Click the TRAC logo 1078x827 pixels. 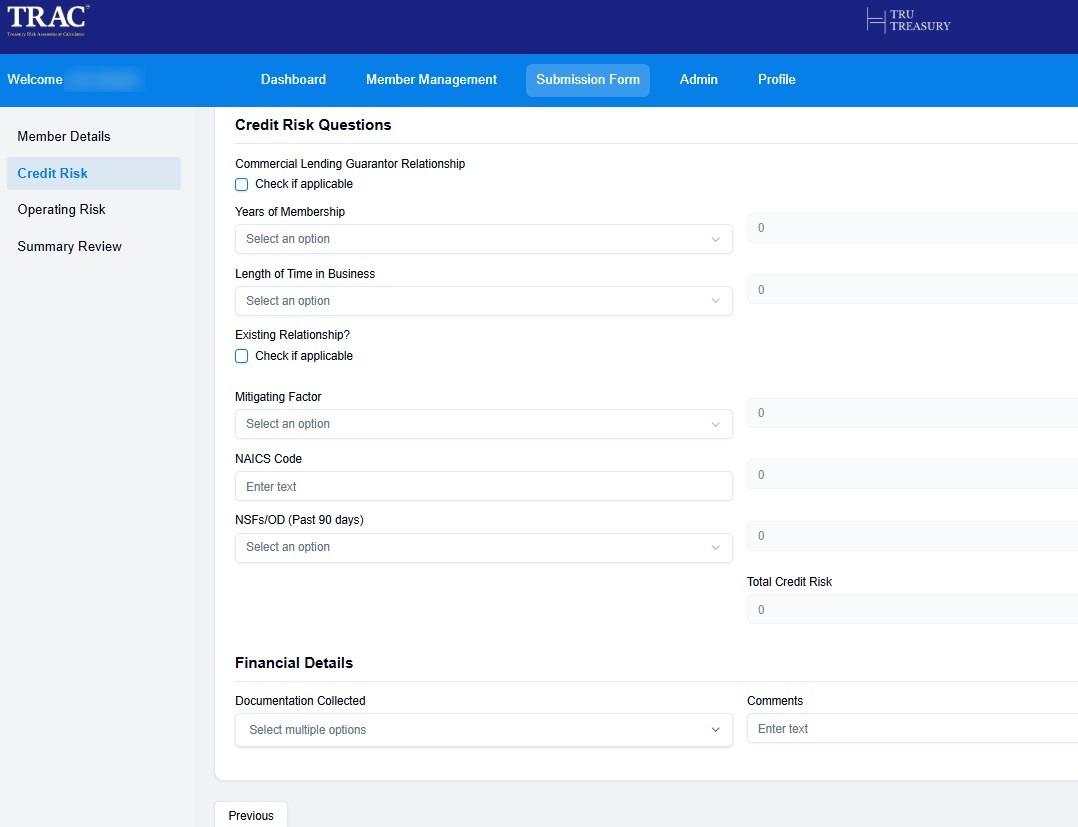tap(47, 21)
